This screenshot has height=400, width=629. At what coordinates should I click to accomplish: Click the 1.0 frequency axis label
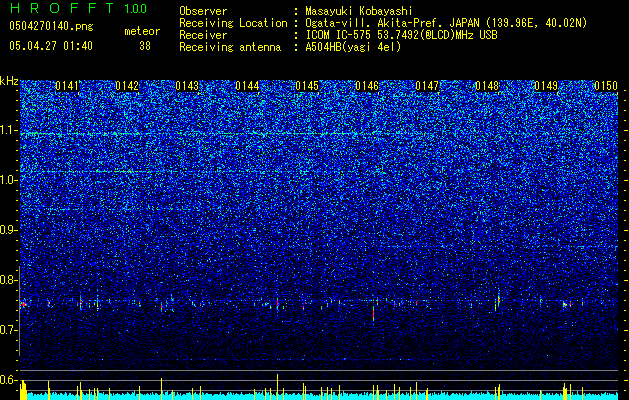point(9,180)
